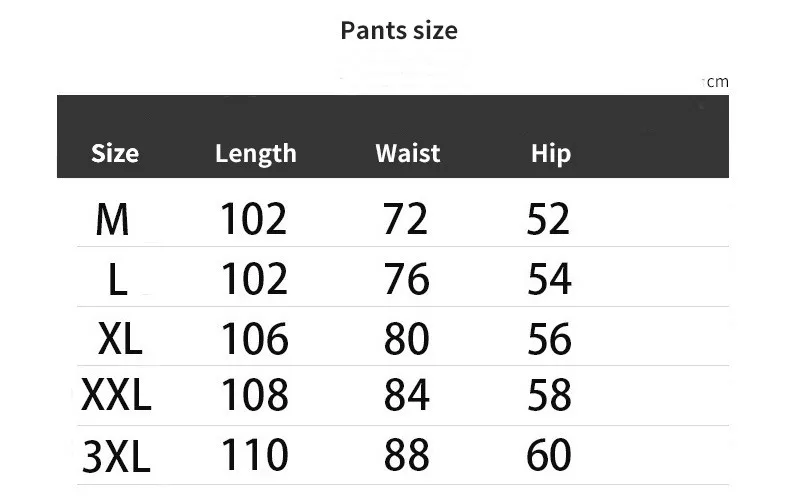800x500 pixels.
Task: Click waist value 72 for M
Action: click(x=406, y=219)
